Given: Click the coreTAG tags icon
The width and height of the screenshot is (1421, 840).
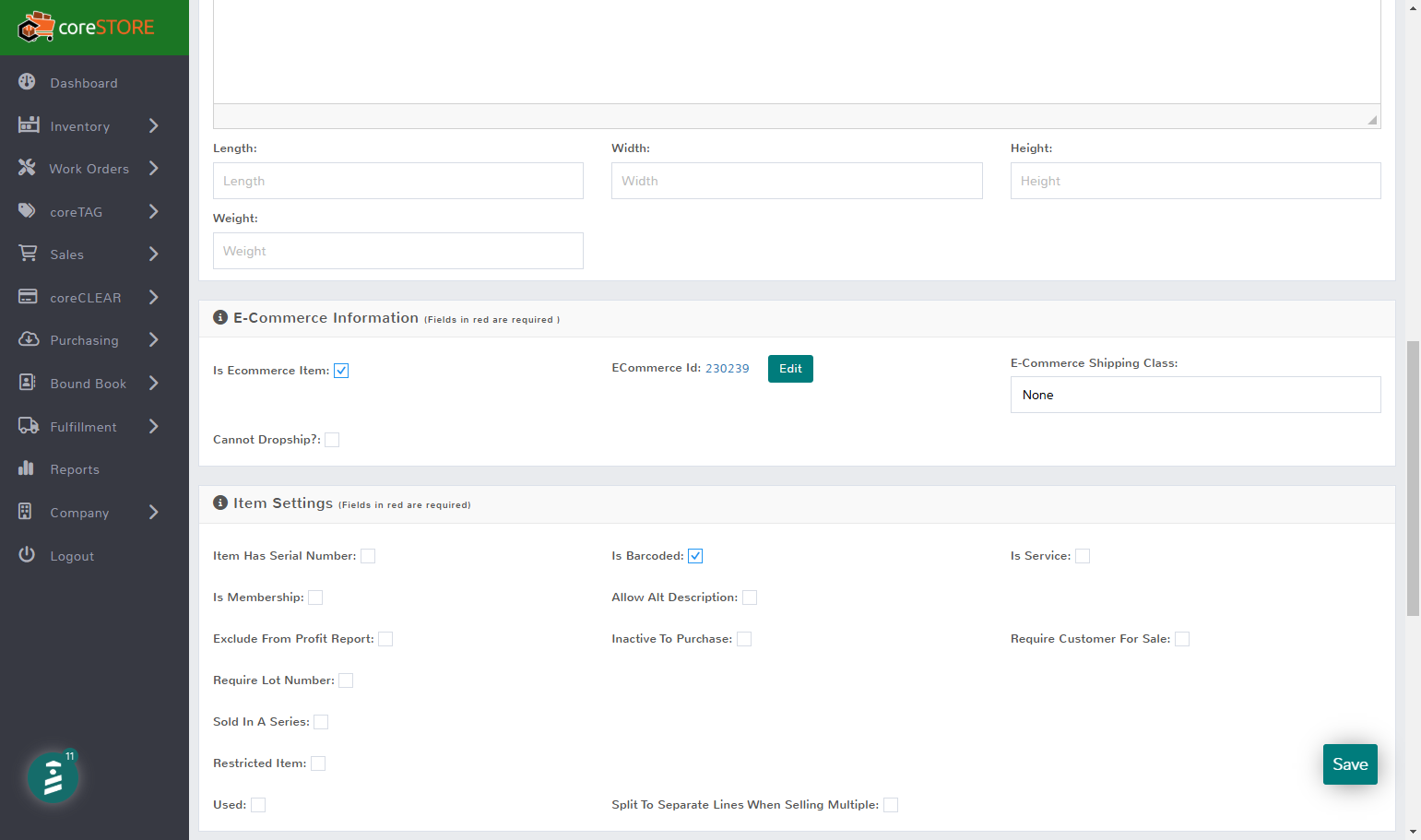Looking at the screenshot, I should (28, 211).
